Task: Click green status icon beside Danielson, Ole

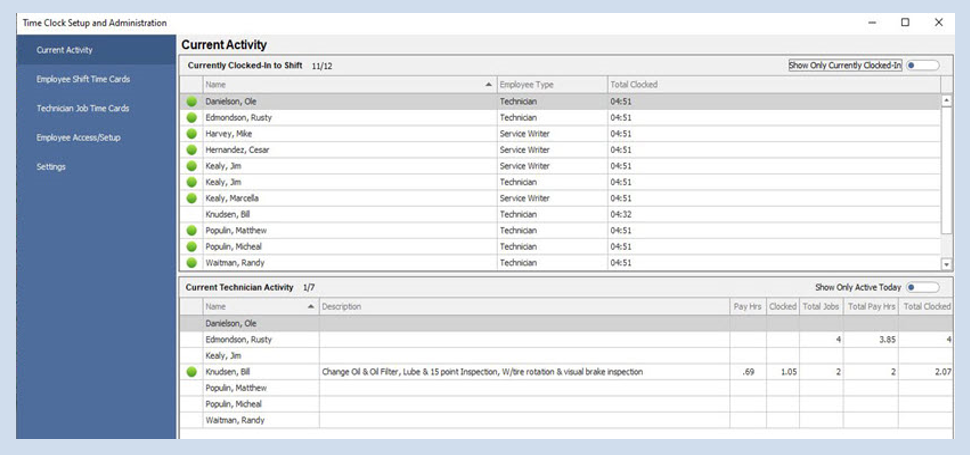Action: click(x=191, y=101)
